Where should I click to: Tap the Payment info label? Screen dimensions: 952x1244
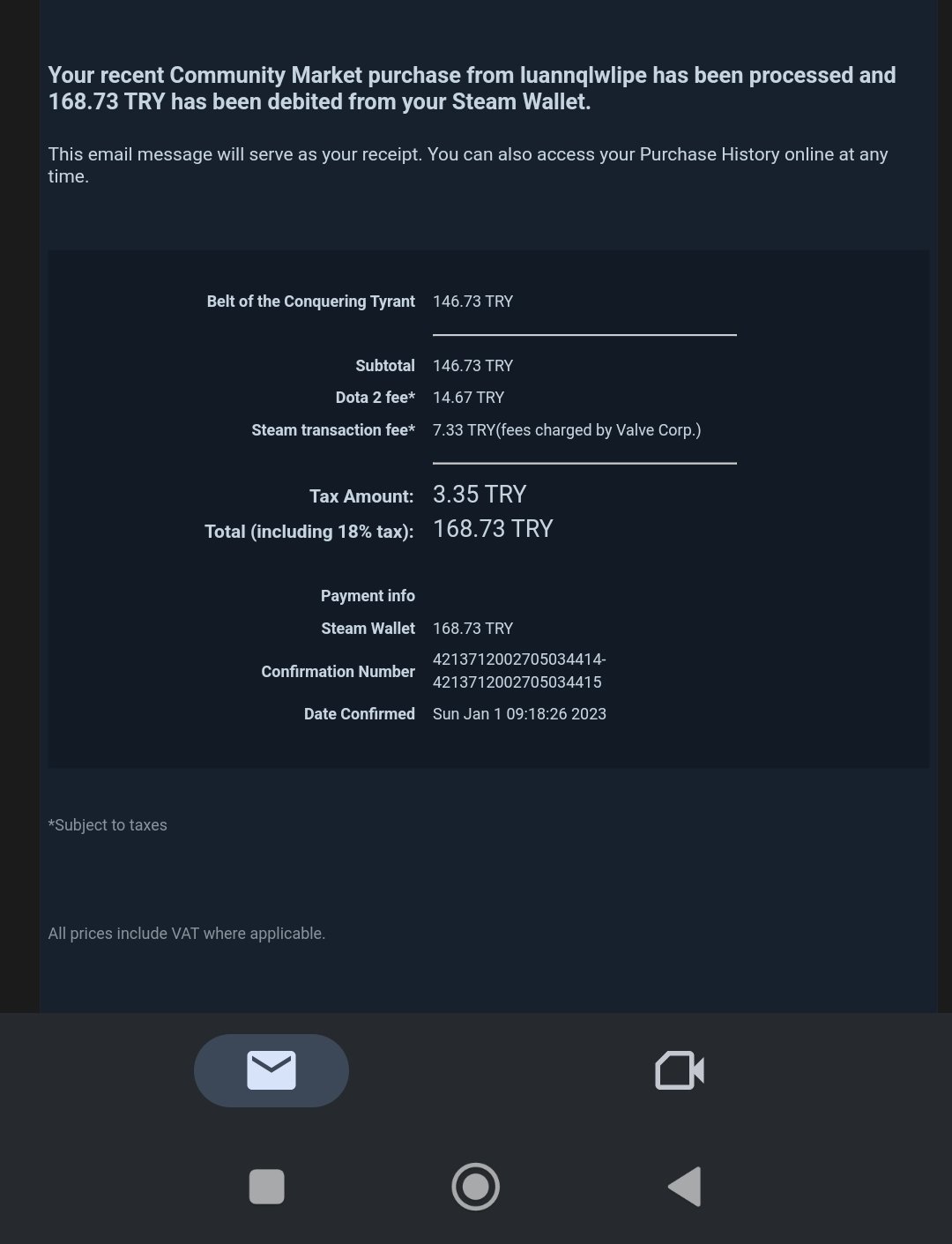(368, 596)
